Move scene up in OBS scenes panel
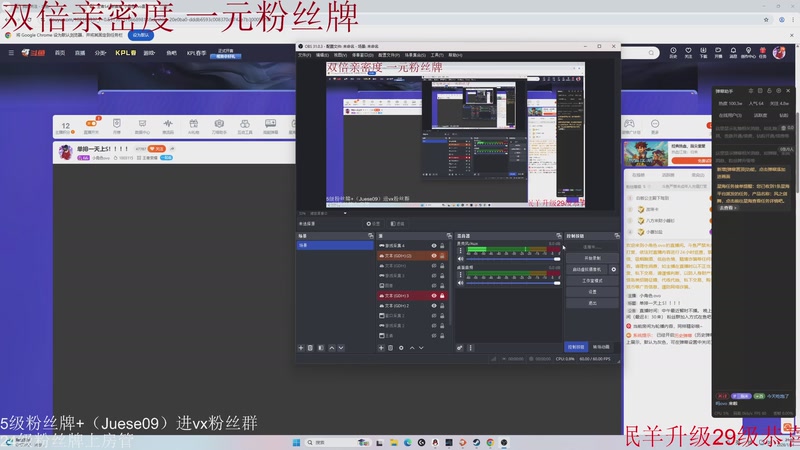This screenshot has width=800, height=450. click(x=332, y=348)
